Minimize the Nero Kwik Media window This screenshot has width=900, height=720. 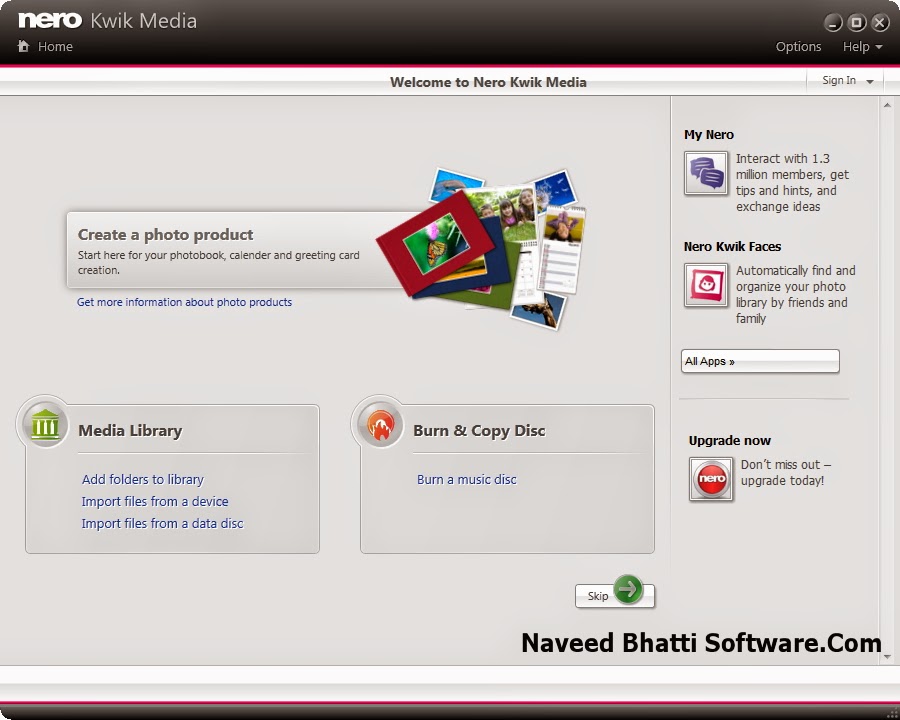pyautogui.click(x=833, y=23)
